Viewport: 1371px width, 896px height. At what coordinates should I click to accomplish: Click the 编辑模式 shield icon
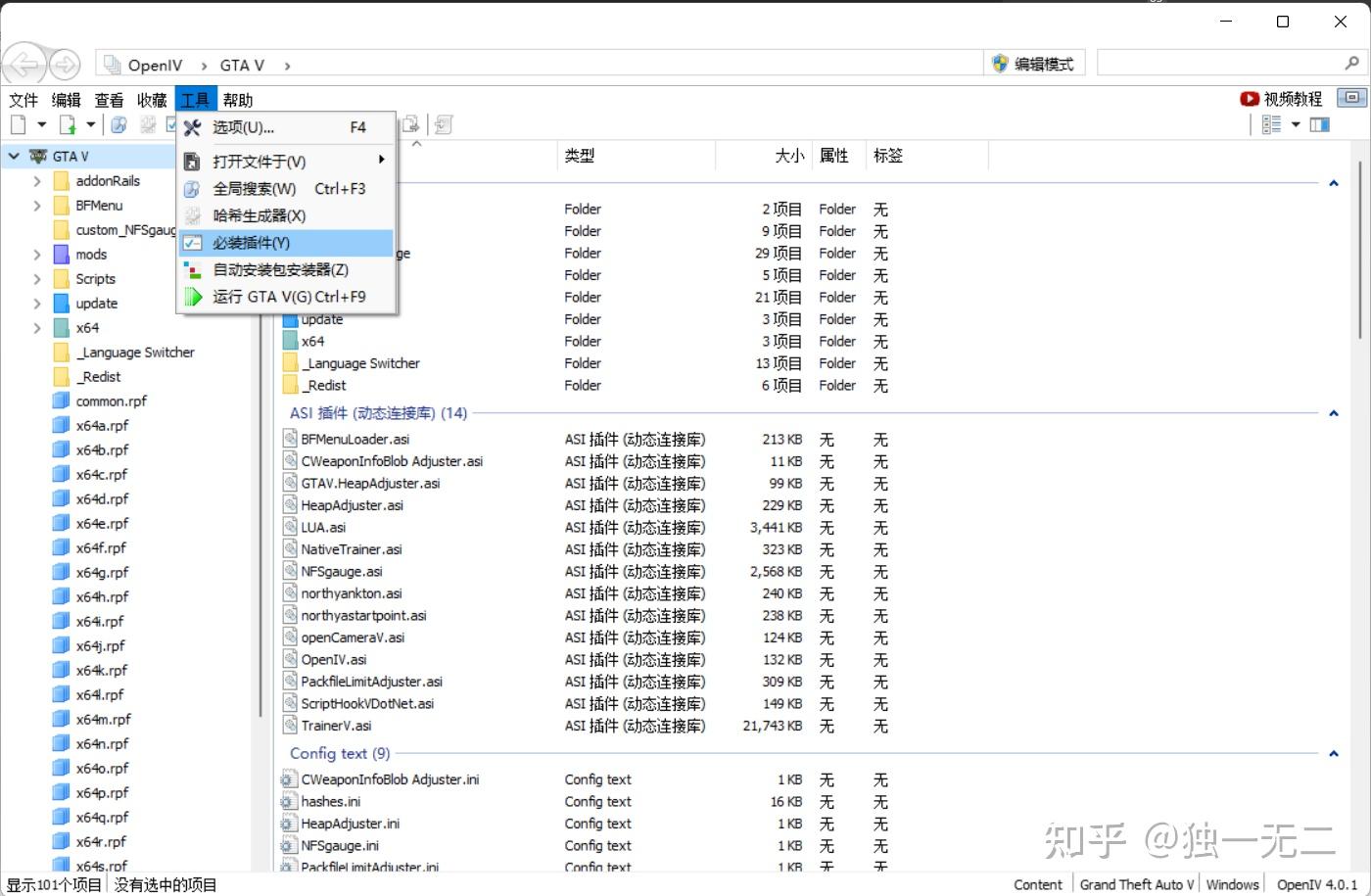(x=1000, y=63)
